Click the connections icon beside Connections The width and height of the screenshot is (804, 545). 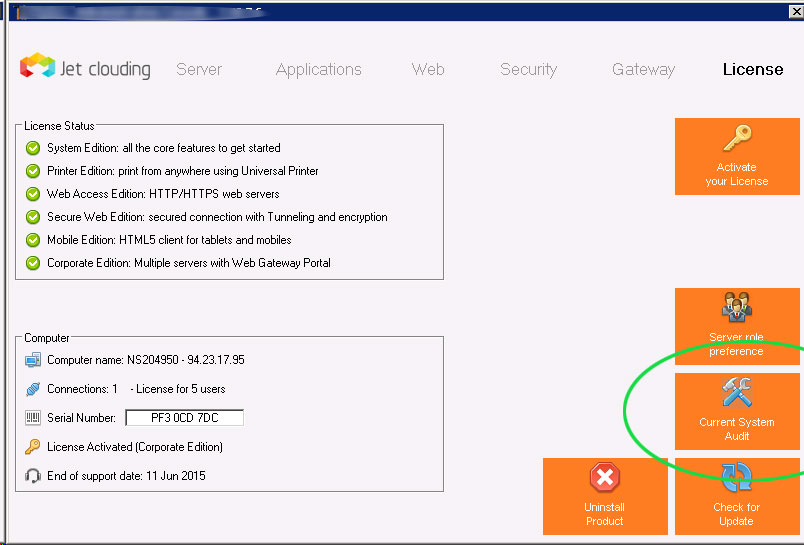click(x=33, y=389)
